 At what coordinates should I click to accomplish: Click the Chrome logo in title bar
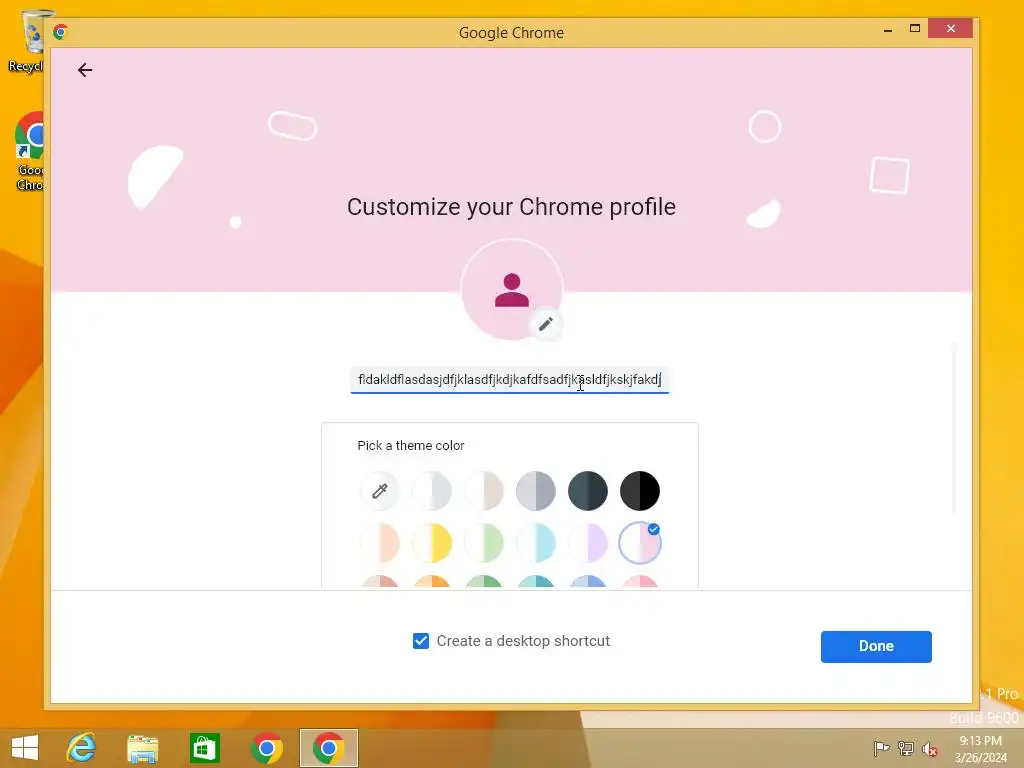61,32
